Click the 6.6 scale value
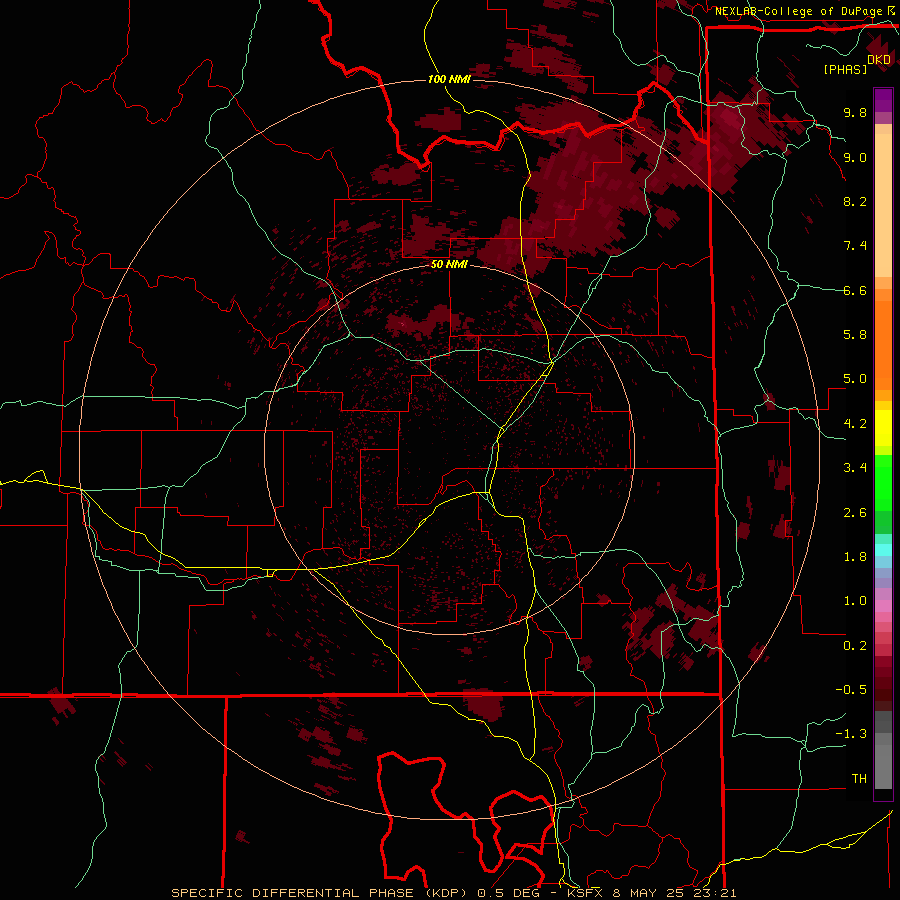 point(855,290)
